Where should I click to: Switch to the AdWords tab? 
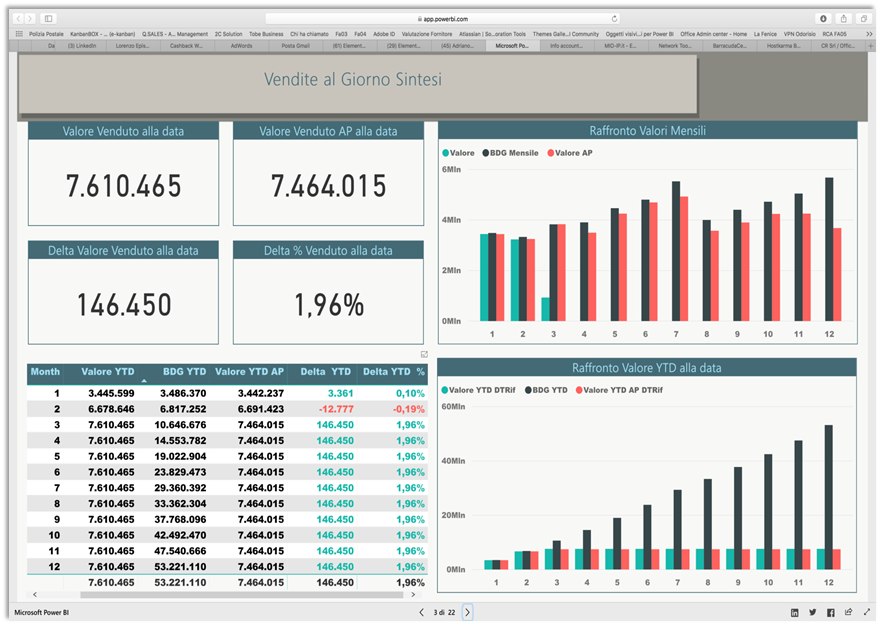pos(242,46)
